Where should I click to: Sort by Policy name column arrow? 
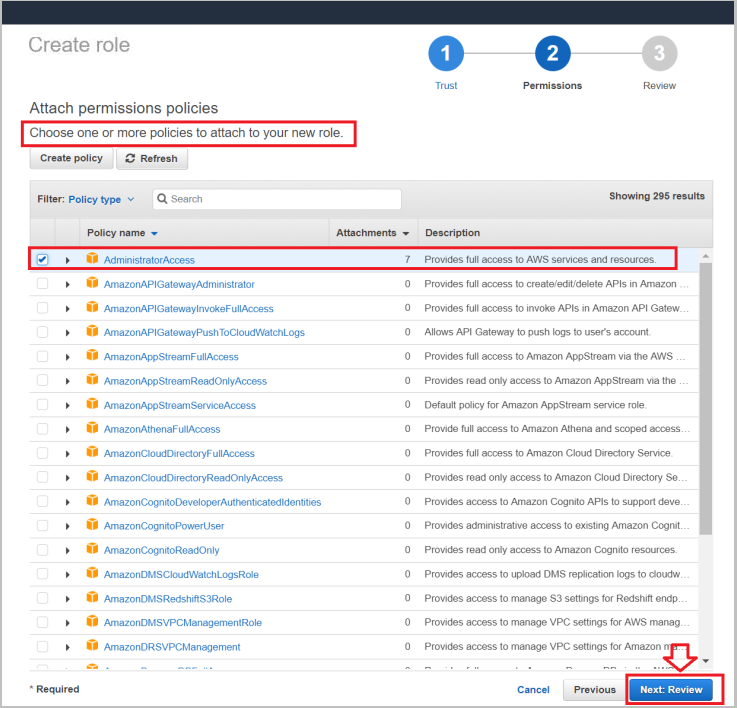[x=154, y=234]
